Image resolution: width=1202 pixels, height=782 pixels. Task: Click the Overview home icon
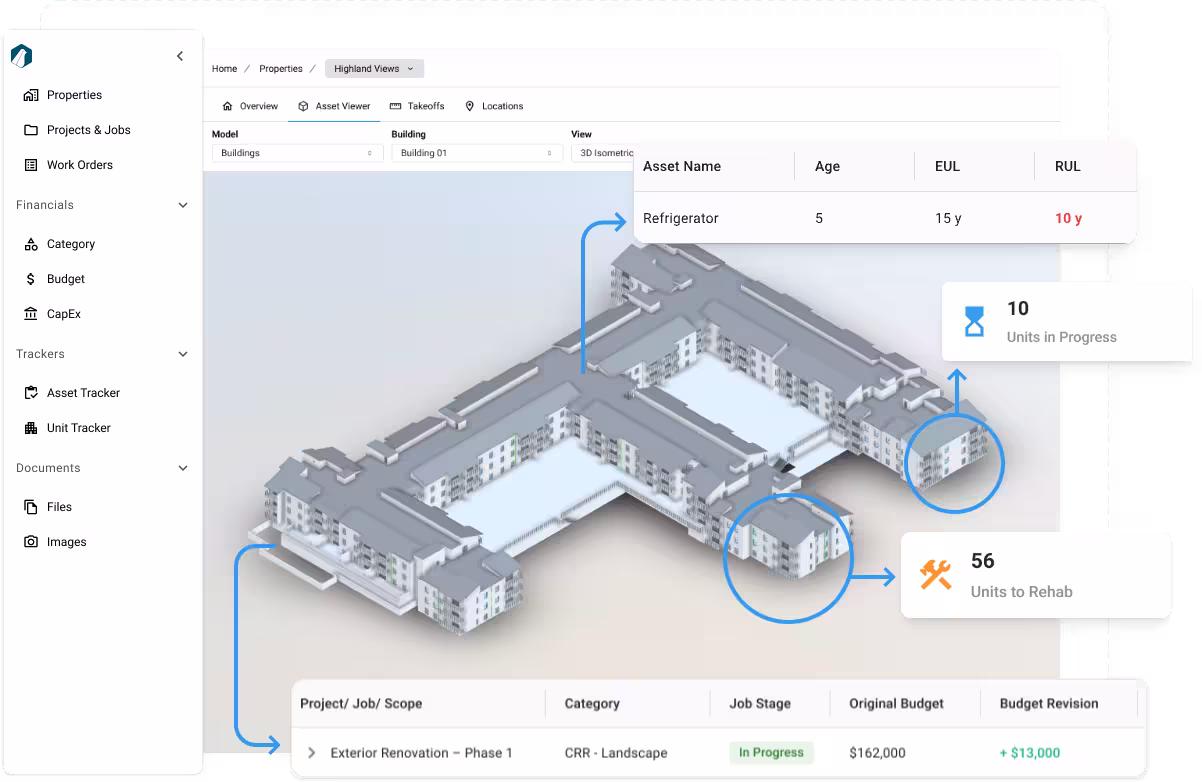(x=227, y=106)
